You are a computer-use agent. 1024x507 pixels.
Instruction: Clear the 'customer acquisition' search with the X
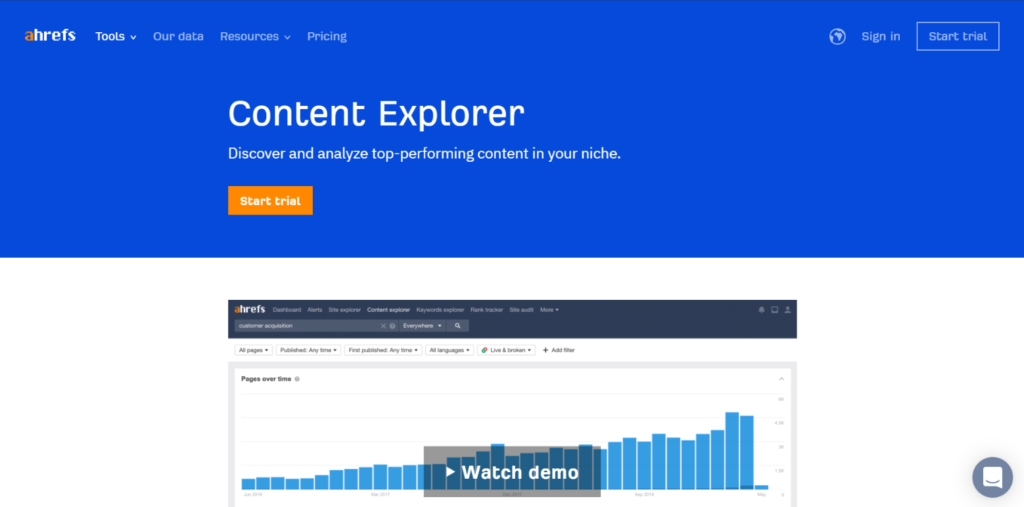click(383, 326)
